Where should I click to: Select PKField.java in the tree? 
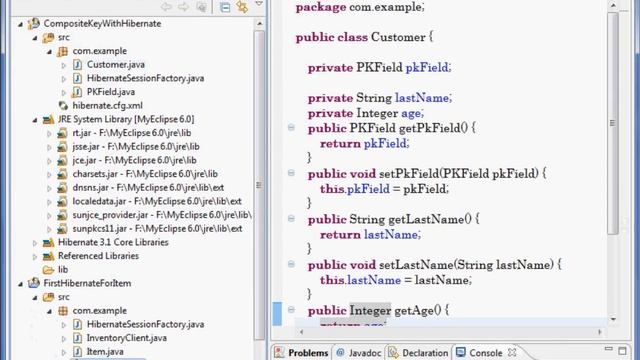point(111,92)
